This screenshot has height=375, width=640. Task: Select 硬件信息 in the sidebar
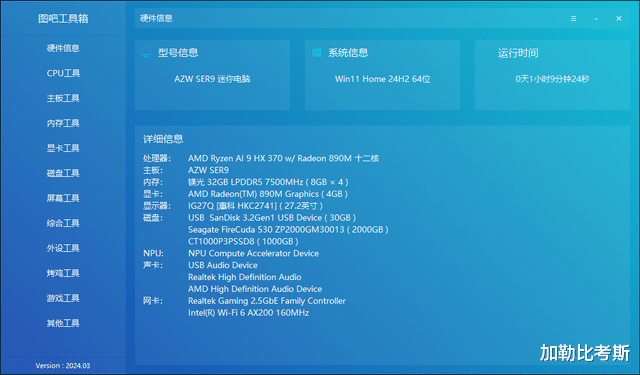tap(63, 48)
